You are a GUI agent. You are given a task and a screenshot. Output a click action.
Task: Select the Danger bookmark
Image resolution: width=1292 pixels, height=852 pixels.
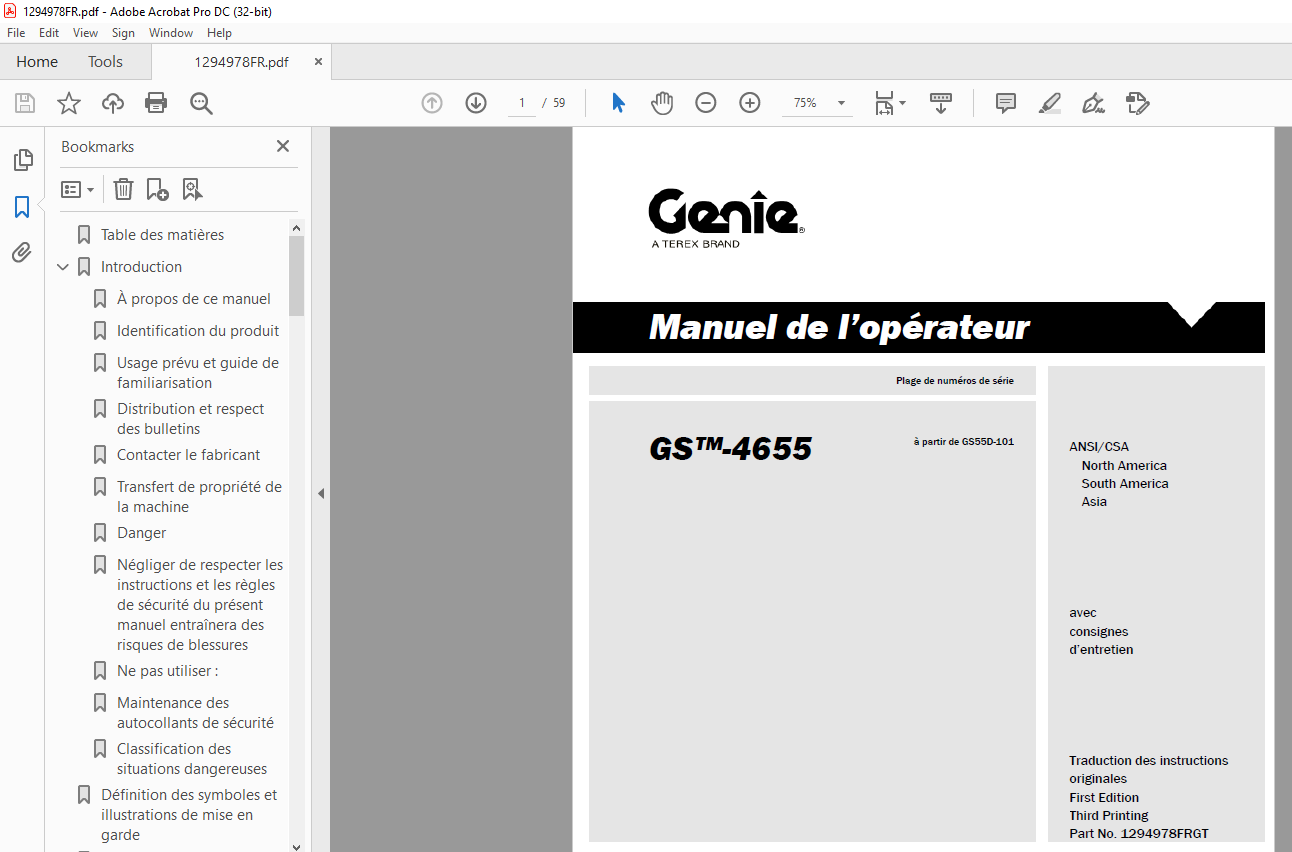click(x=141, y=533)
